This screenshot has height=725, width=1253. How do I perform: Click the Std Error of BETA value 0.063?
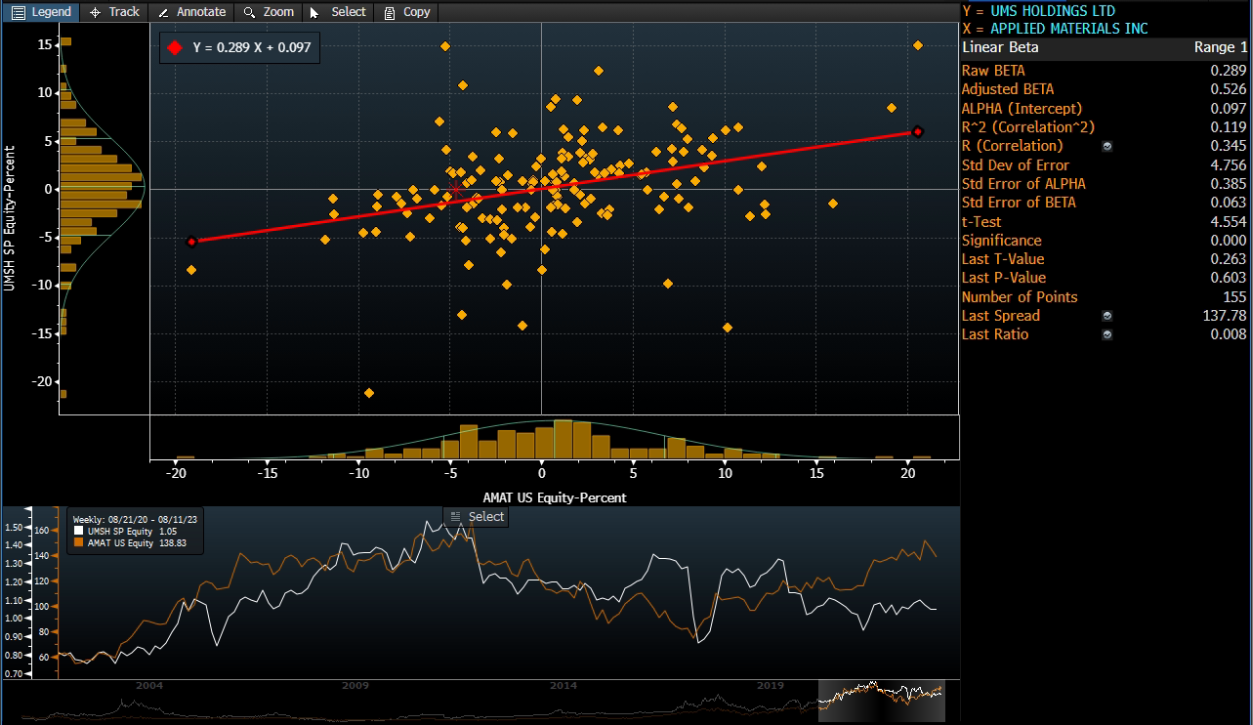click(1229, 203)
